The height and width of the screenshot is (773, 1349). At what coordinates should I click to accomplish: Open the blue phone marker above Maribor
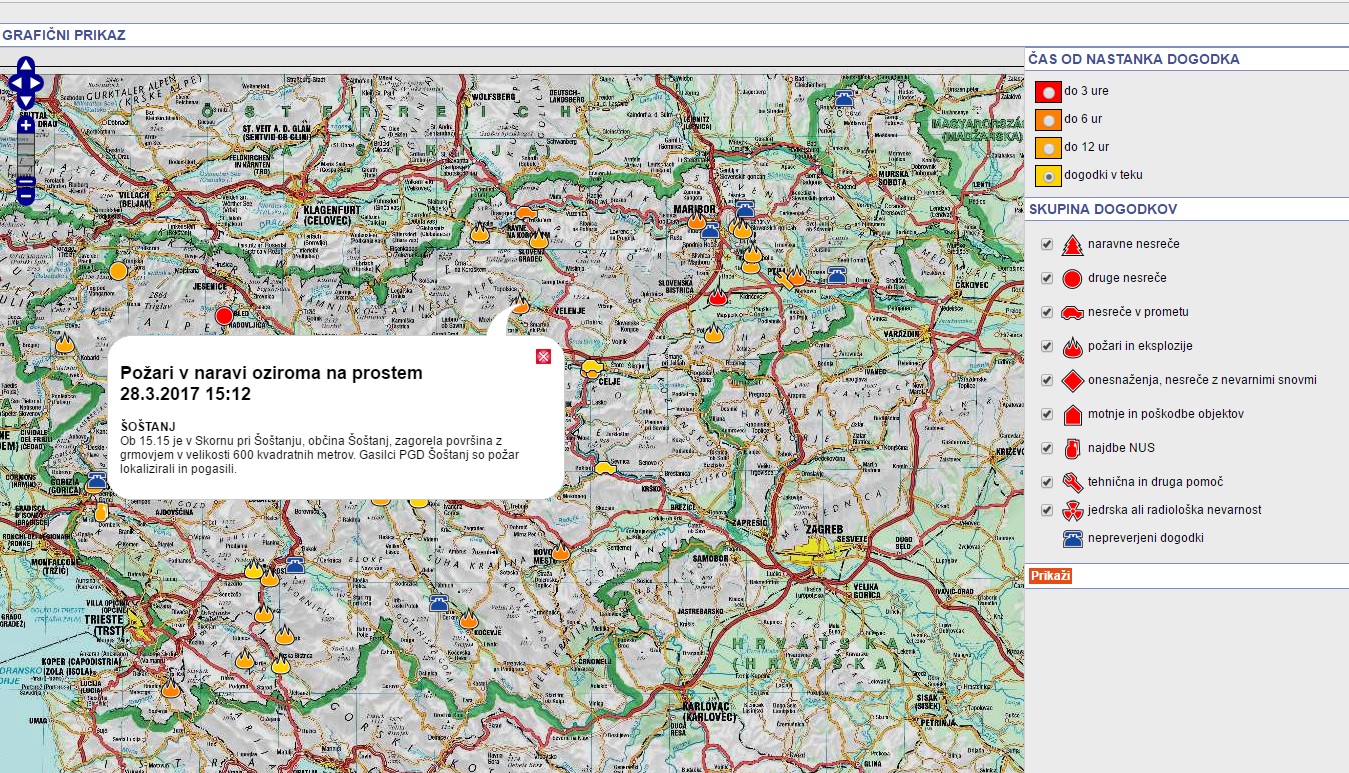744,208
